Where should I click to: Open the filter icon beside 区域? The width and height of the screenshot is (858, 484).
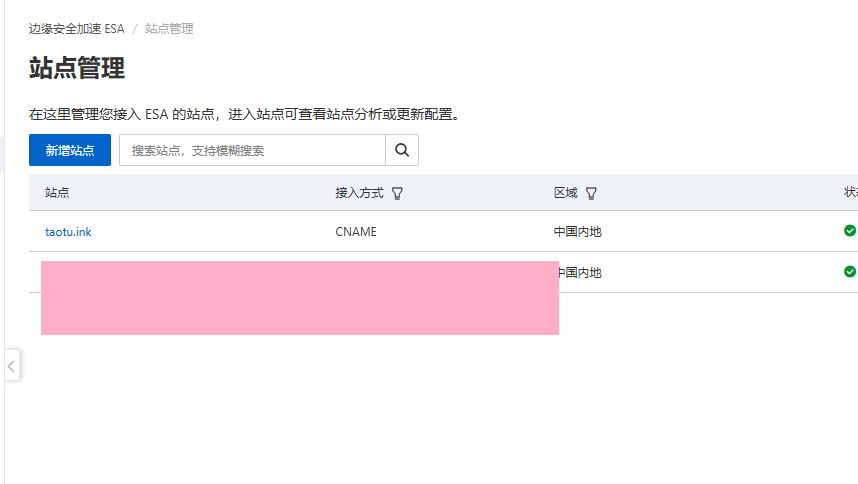coord(591,193)
